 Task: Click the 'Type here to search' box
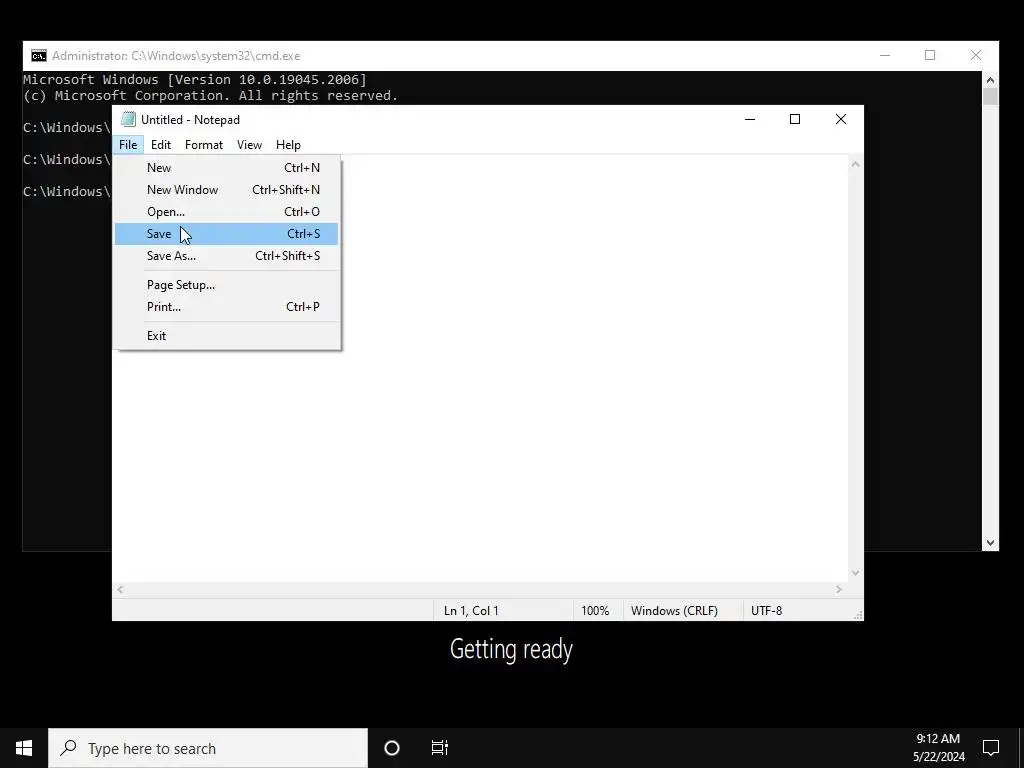click(208, 748)
